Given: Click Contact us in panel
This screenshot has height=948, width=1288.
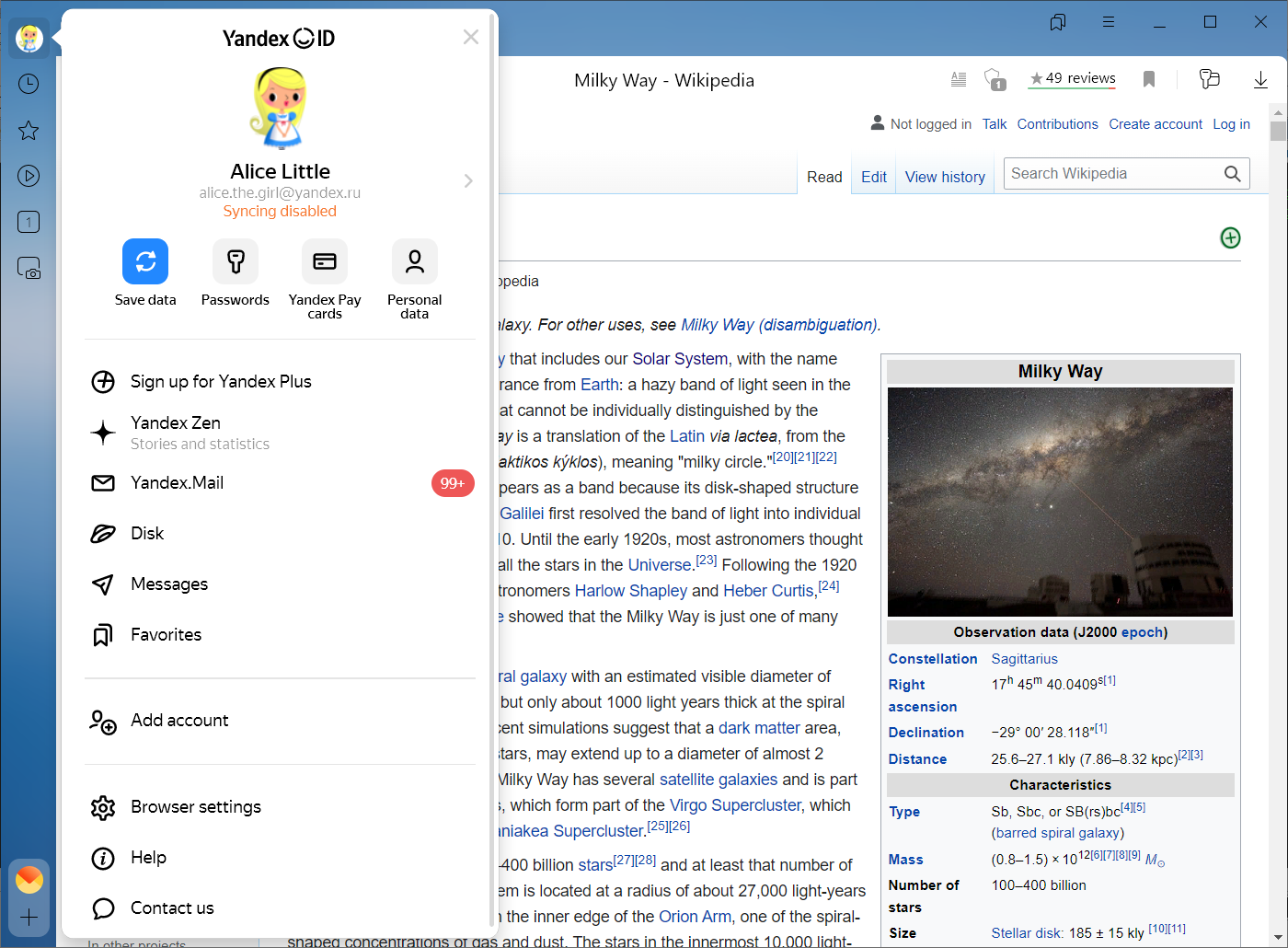Looking at the screenshot, I should pyautogui.click(x=280, y=908).
